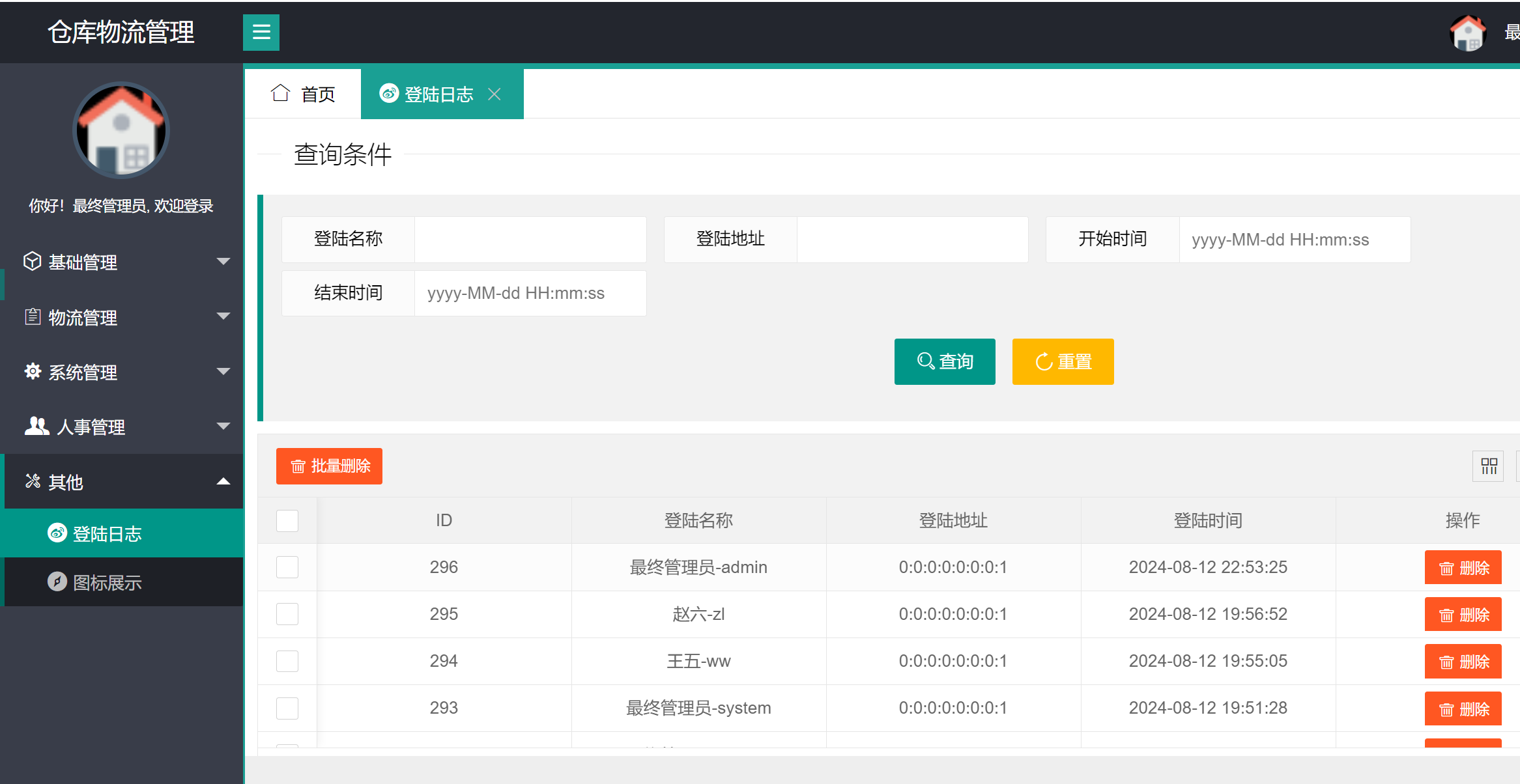Delete the row with ID 296

coord(1463,568)
